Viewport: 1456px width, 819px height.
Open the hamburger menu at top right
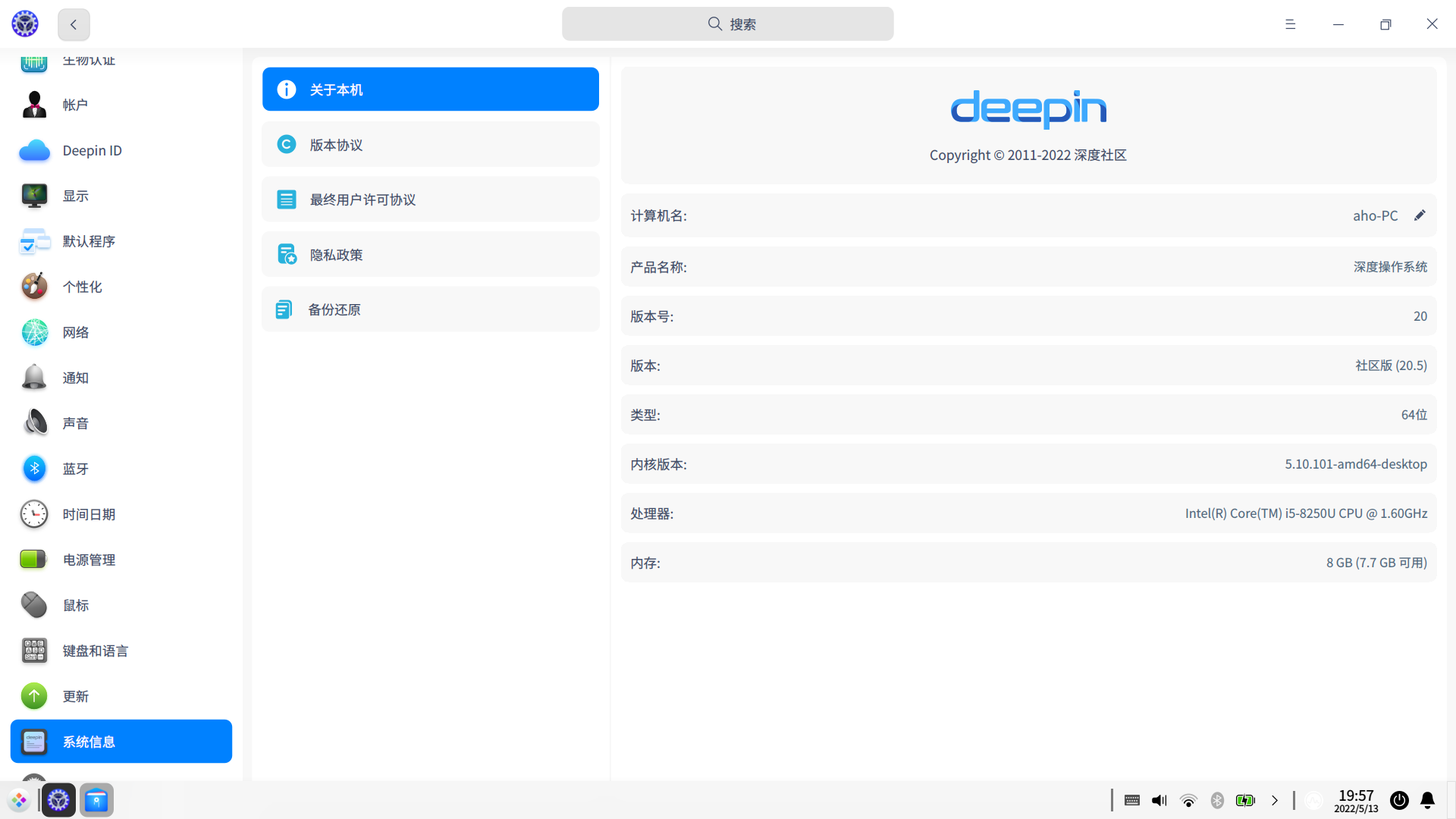click(x=1291, y=24)
